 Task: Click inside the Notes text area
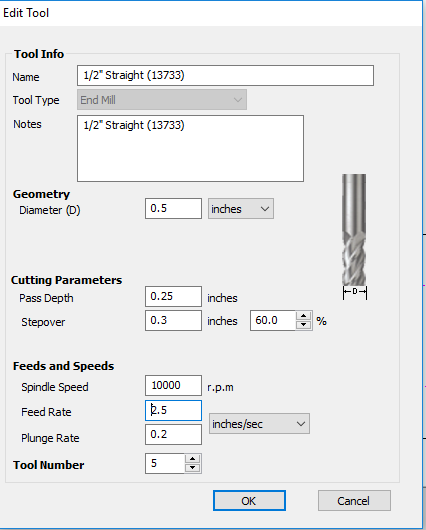[190, 148]
